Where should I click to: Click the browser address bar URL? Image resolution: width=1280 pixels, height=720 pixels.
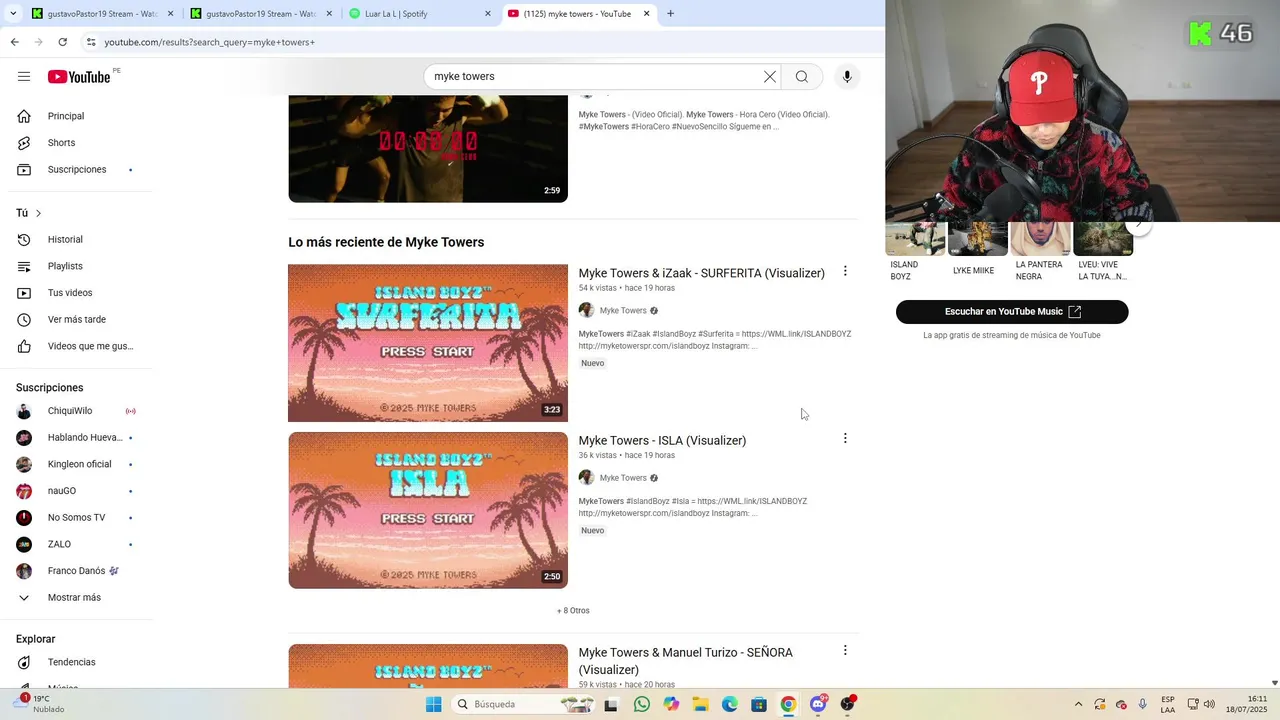[209, 42]
